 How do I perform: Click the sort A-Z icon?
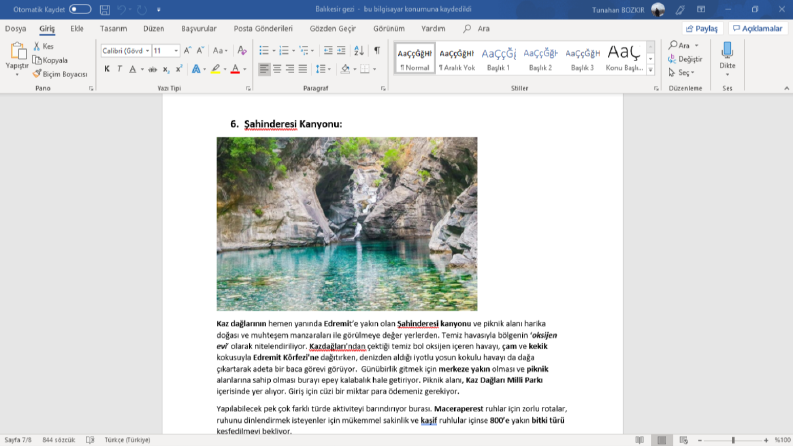pyautogui.click(x=359, y=51)
